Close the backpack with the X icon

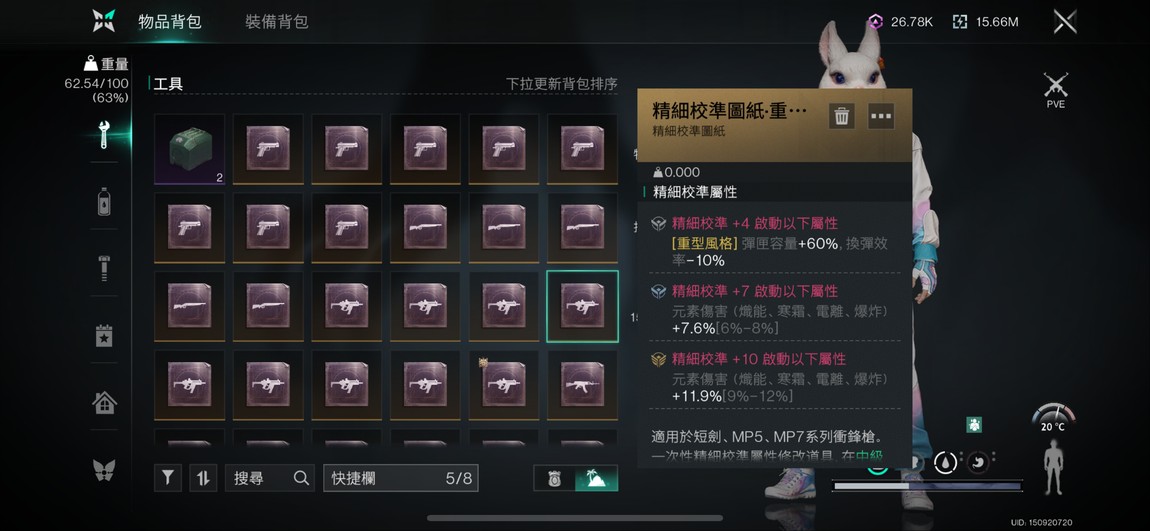point(1065,21)
